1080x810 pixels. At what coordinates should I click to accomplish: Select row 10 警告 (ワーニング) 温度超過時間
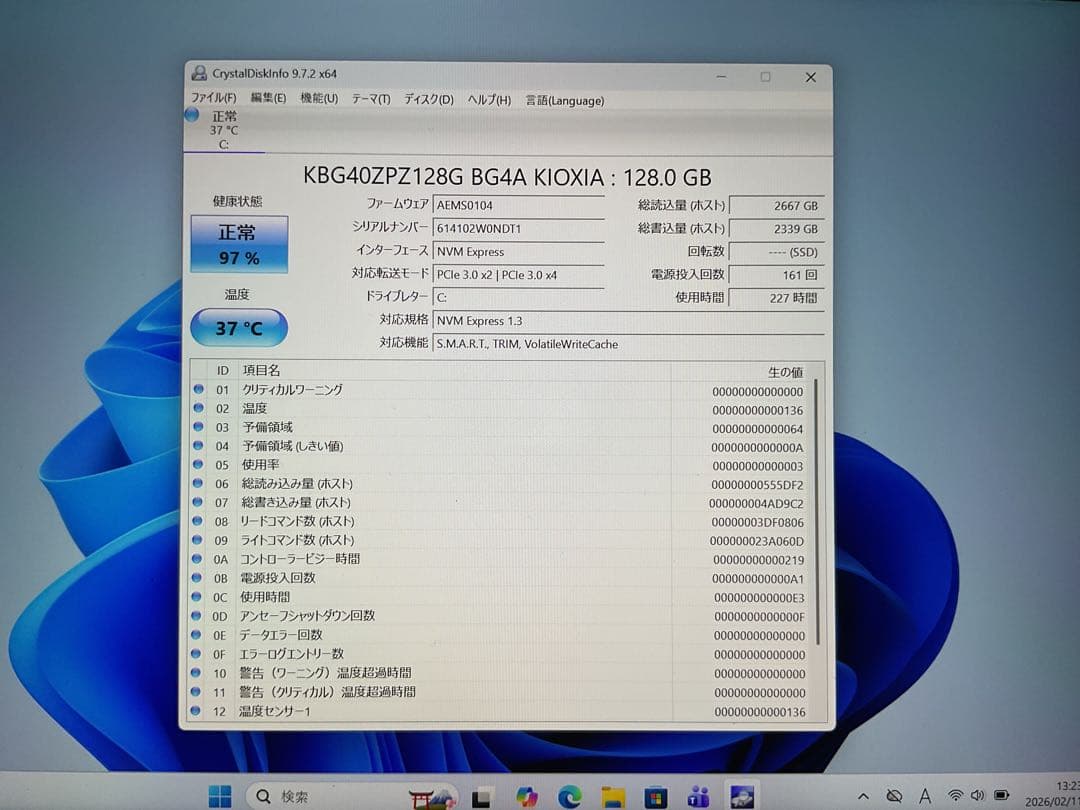point(501,673)
